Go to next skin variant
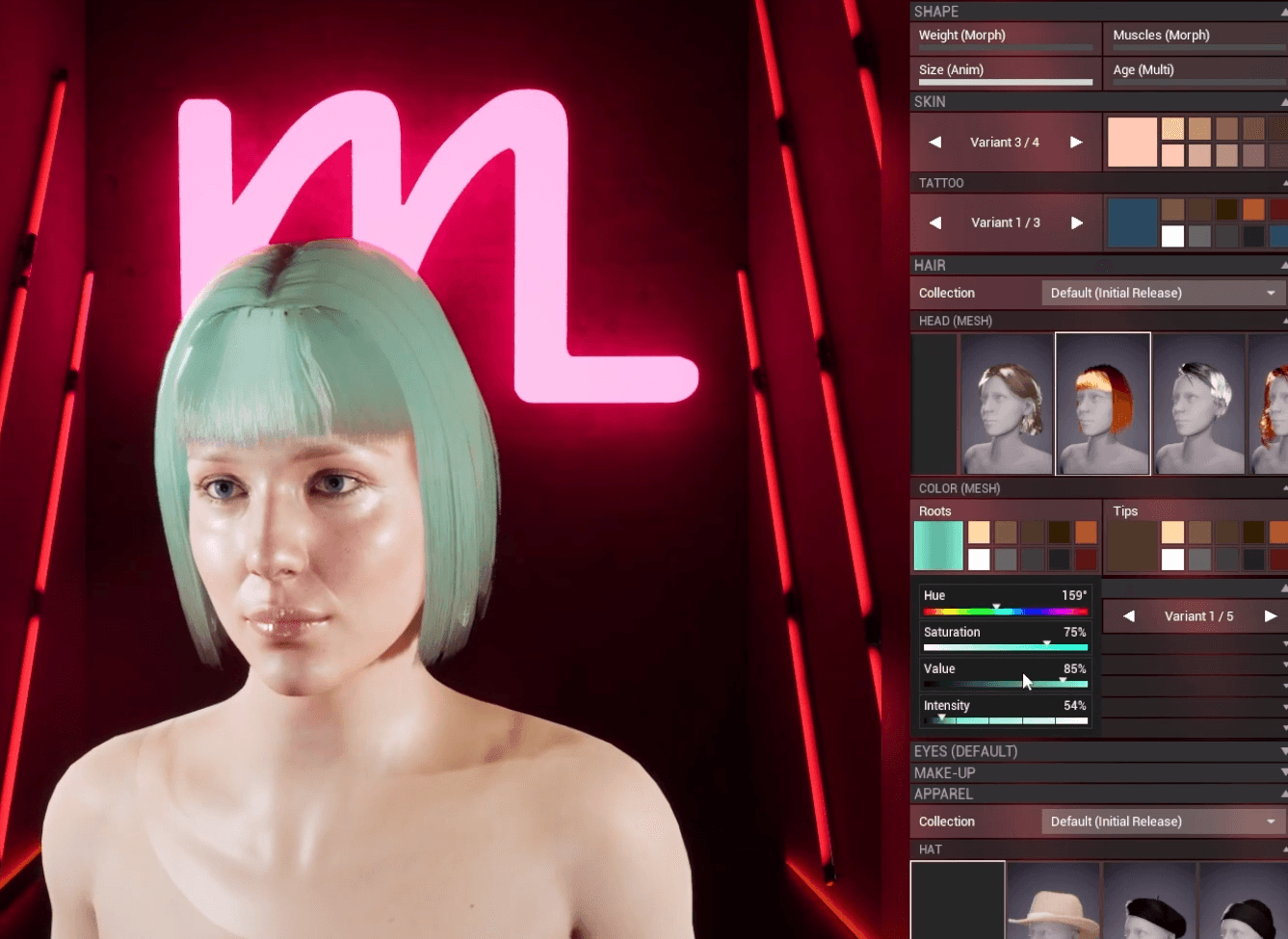 tap(1076, 142)
